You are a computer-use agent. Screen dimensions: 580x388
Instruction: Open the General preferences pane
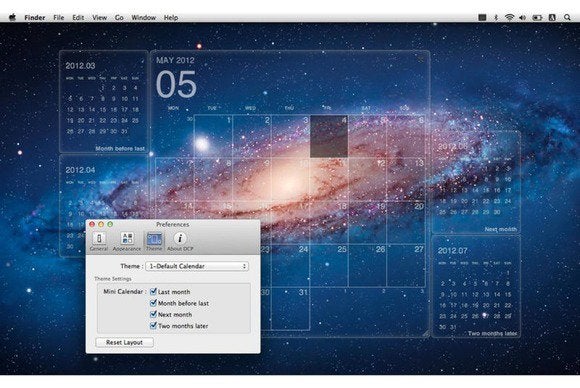99,242
